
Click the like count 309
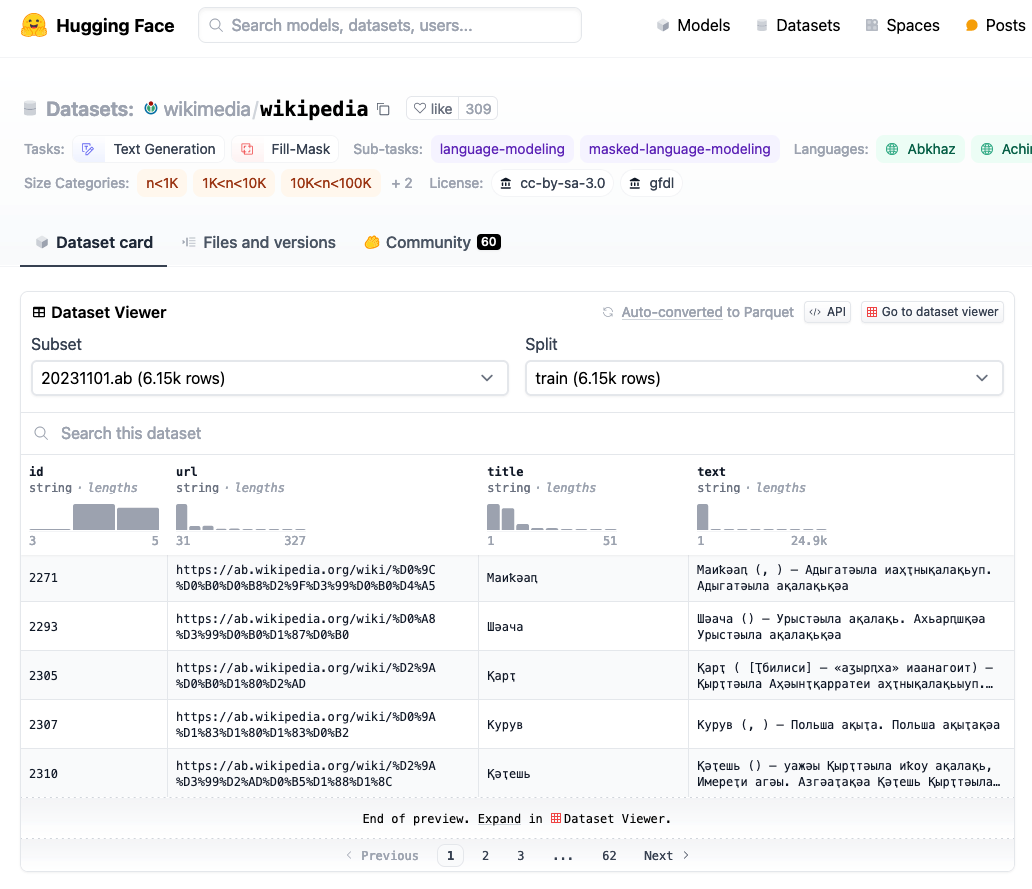coord(478,109)
